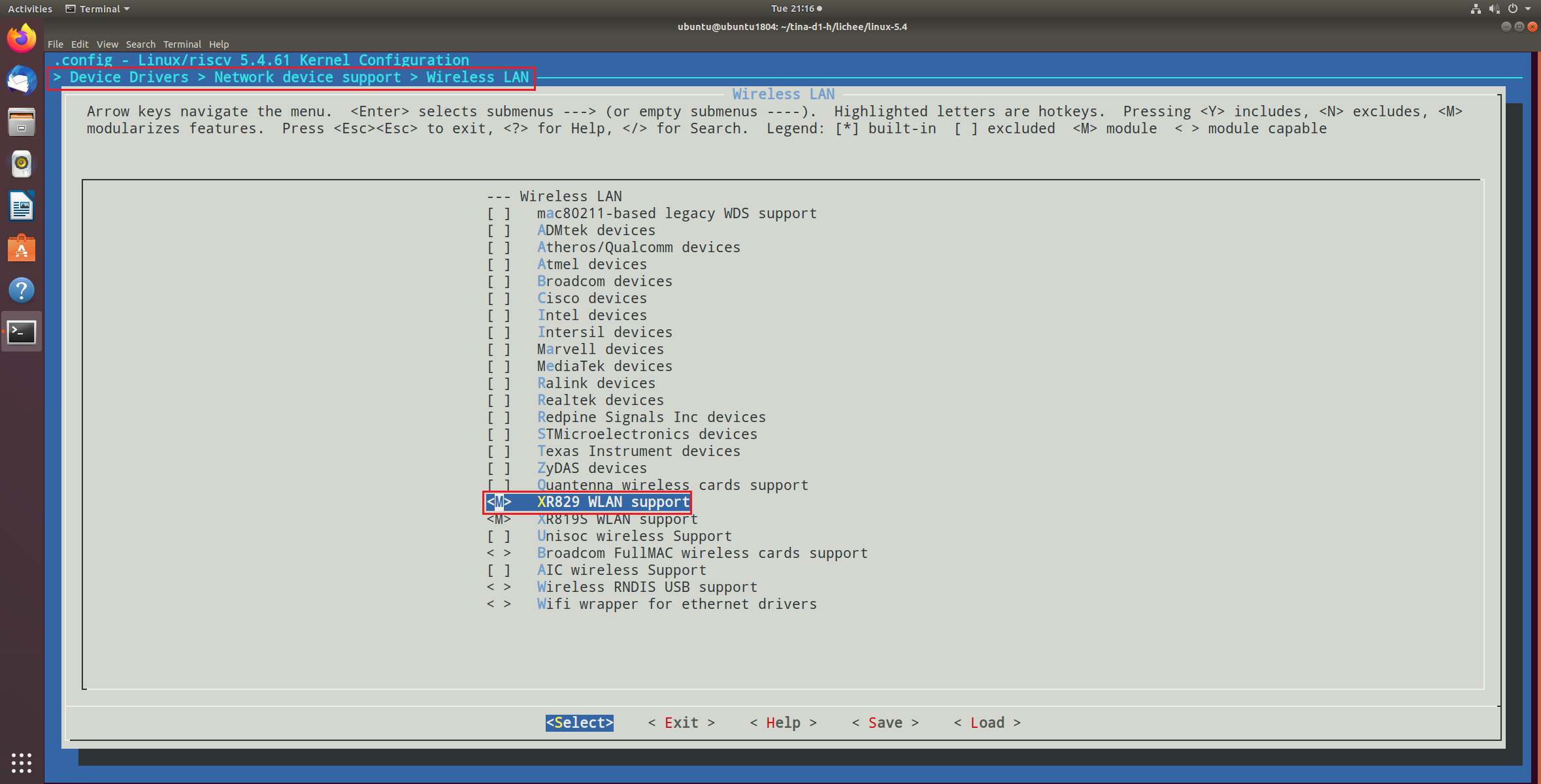Screen dimensions: 1541x784
Task: Select Ralink devices entry
Action: click(596, 384)
